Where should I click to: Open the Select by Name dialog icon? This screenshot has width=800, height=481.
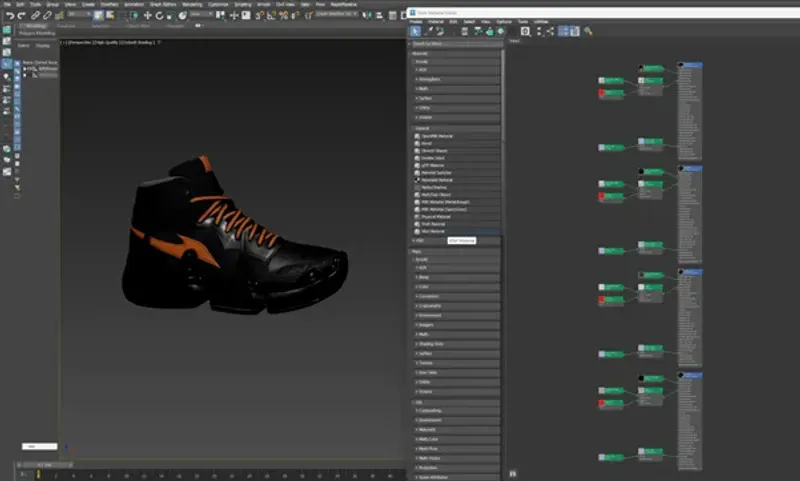(110, 16)
